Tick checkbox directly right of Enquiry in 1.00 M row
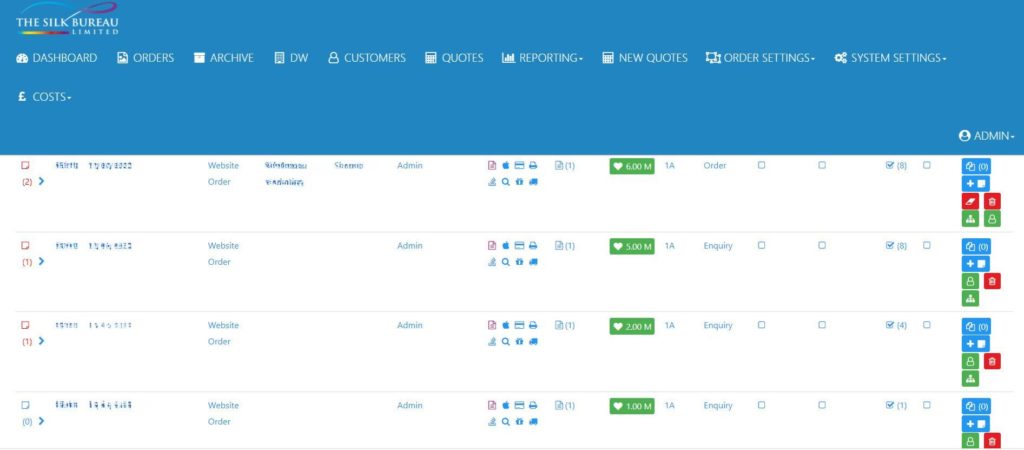The image size is (1024, 450). click(x=761, y=405)
